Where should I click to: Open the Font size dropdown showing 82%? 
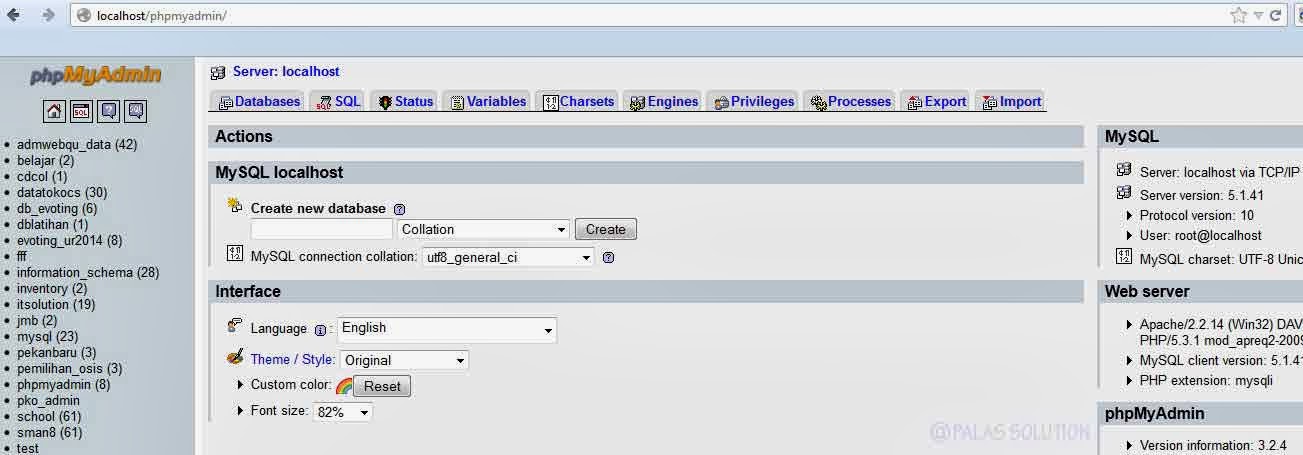pos(343,411)
